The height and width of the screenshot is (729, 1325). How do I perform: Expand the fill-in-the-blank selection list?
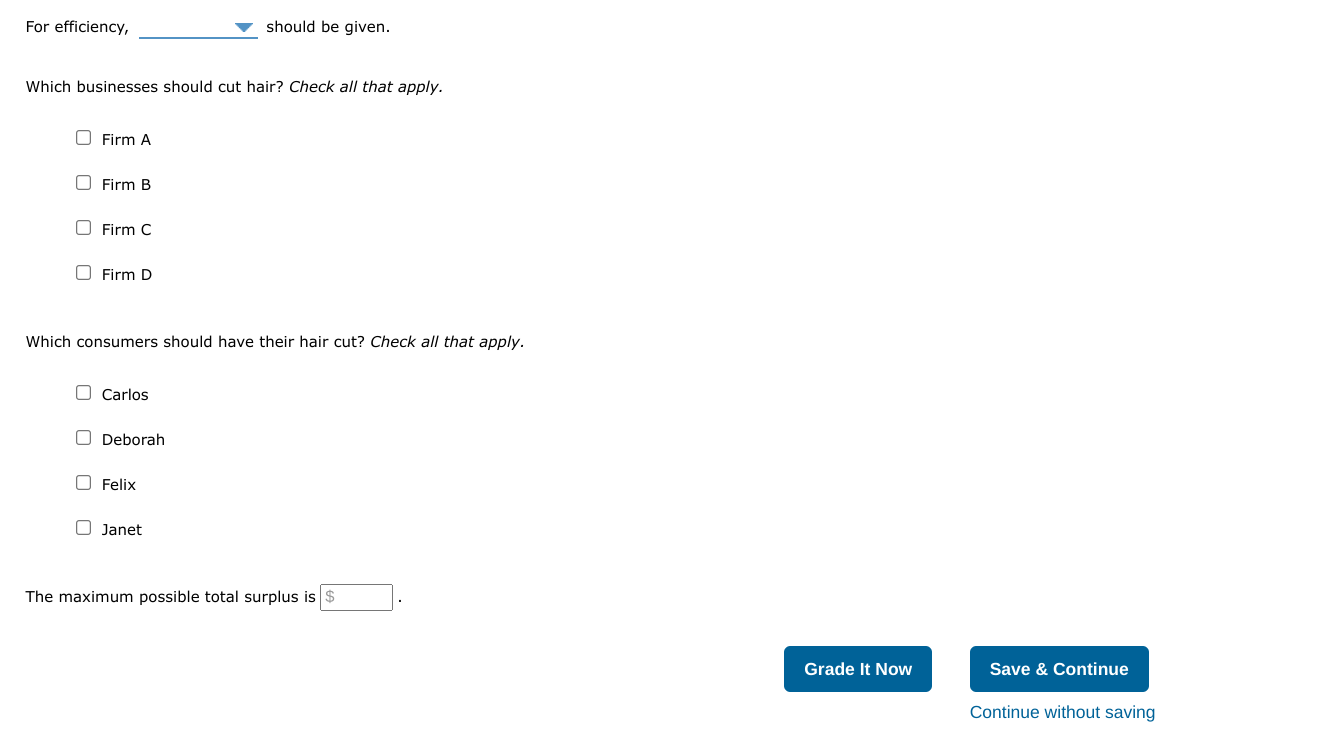[198, 27]
